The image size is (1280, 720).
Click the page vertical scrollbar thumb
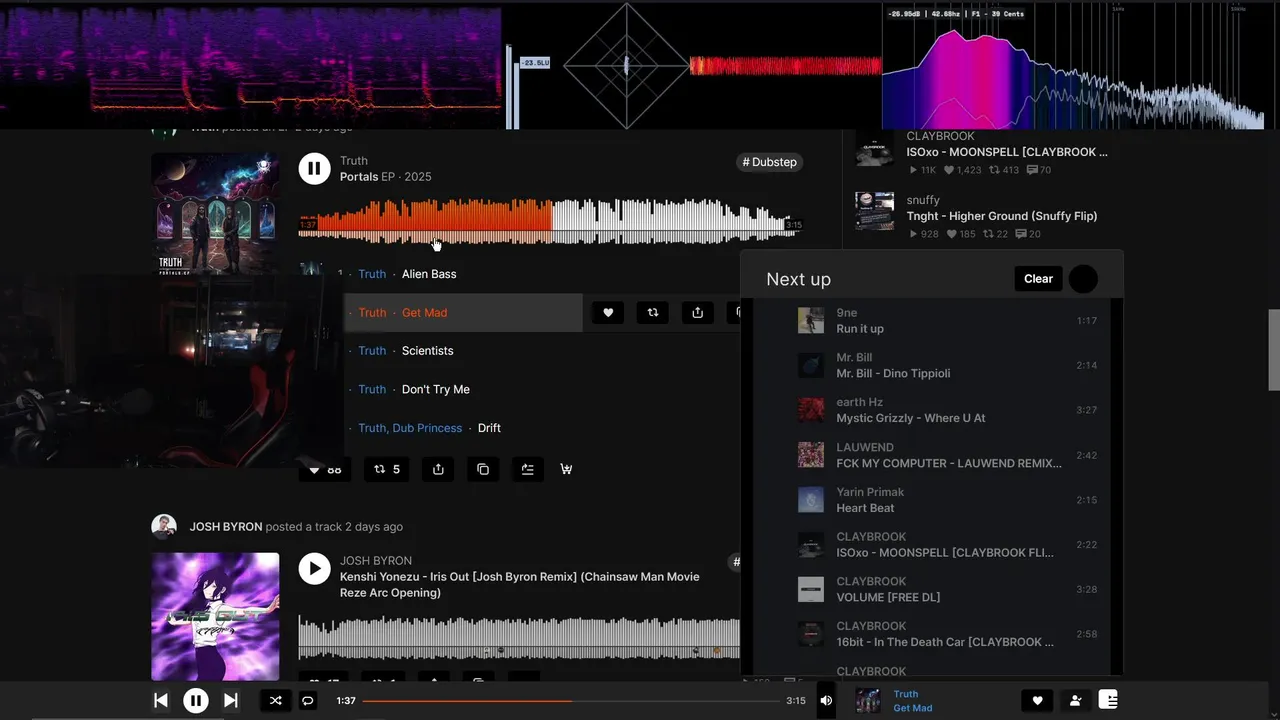1274,350
